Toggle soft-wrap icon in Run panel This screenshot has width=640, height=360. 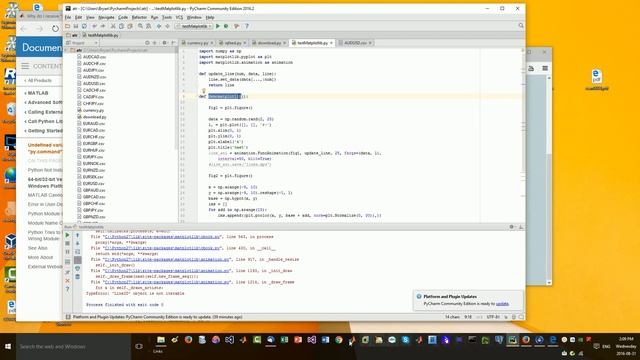78,252
